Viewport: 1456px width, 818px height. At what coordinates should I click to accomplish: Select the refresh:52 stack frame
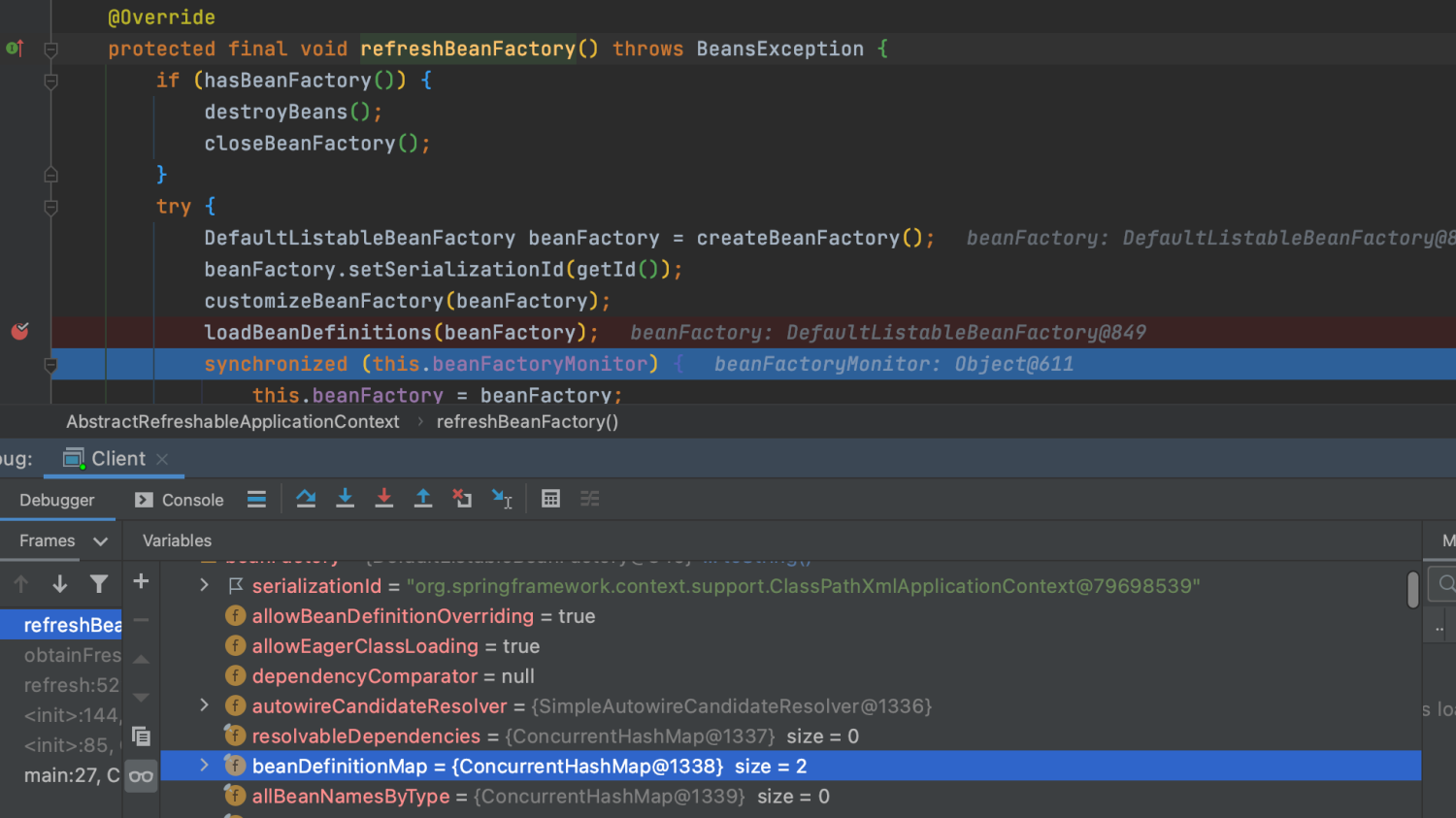tap(61, 685)
